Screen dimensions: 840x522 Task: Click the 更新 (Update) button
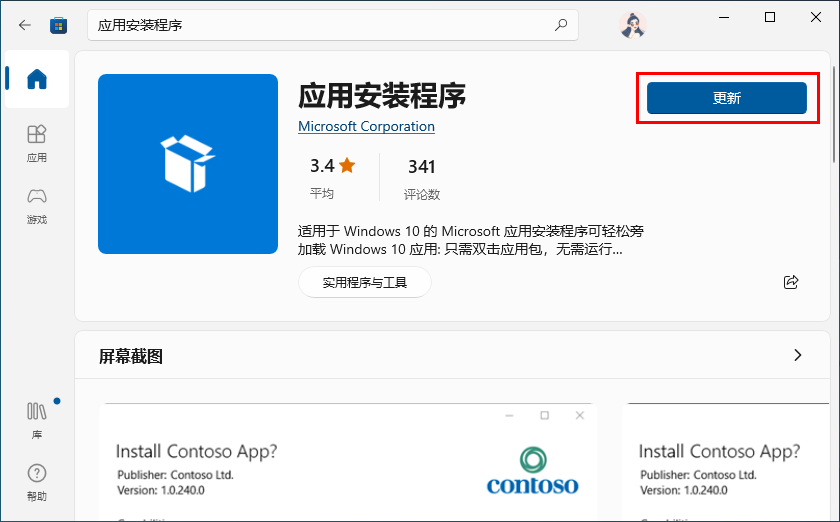726,98
